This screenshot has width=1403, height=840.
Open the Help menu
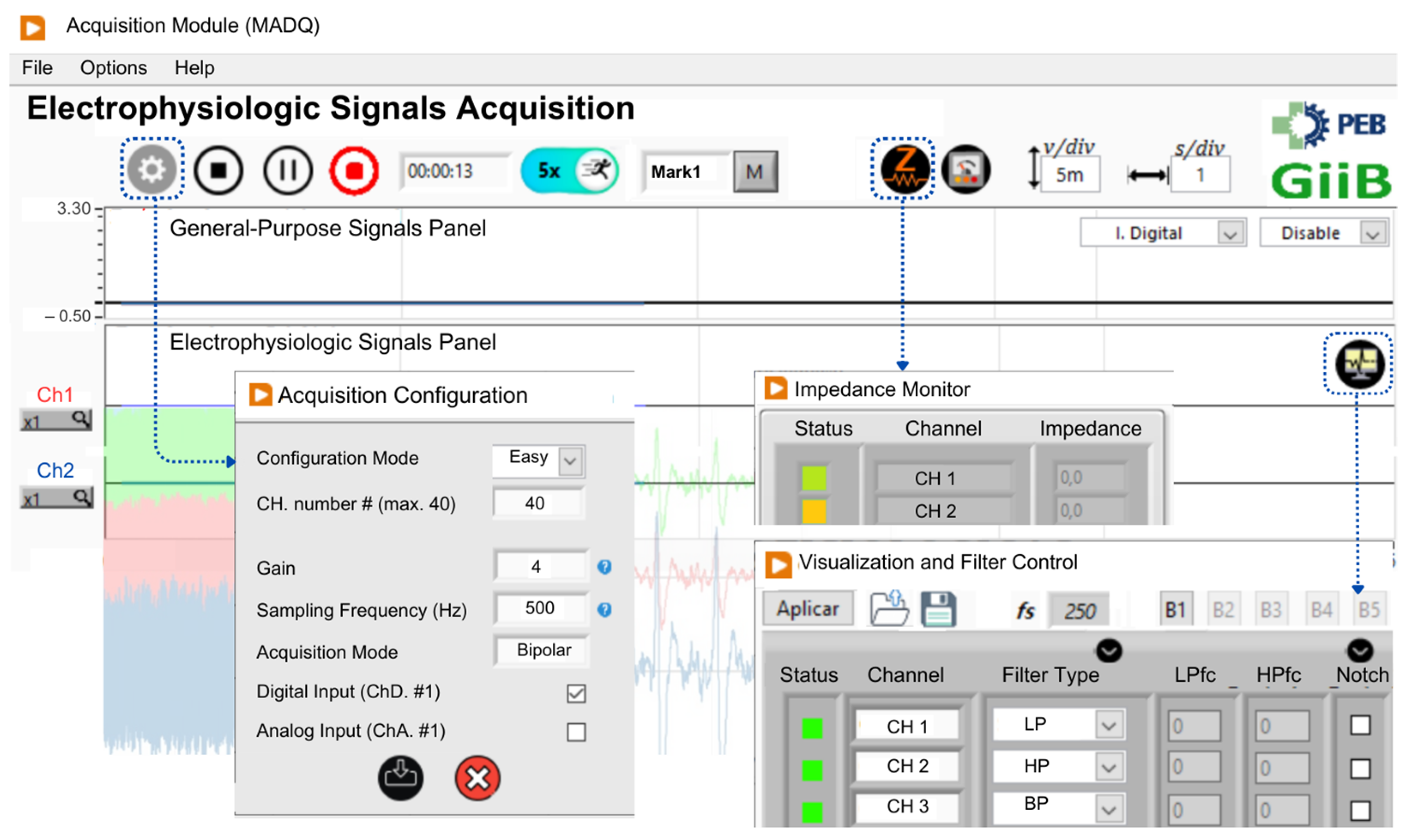pyautogui.click(x=194, y=68)
